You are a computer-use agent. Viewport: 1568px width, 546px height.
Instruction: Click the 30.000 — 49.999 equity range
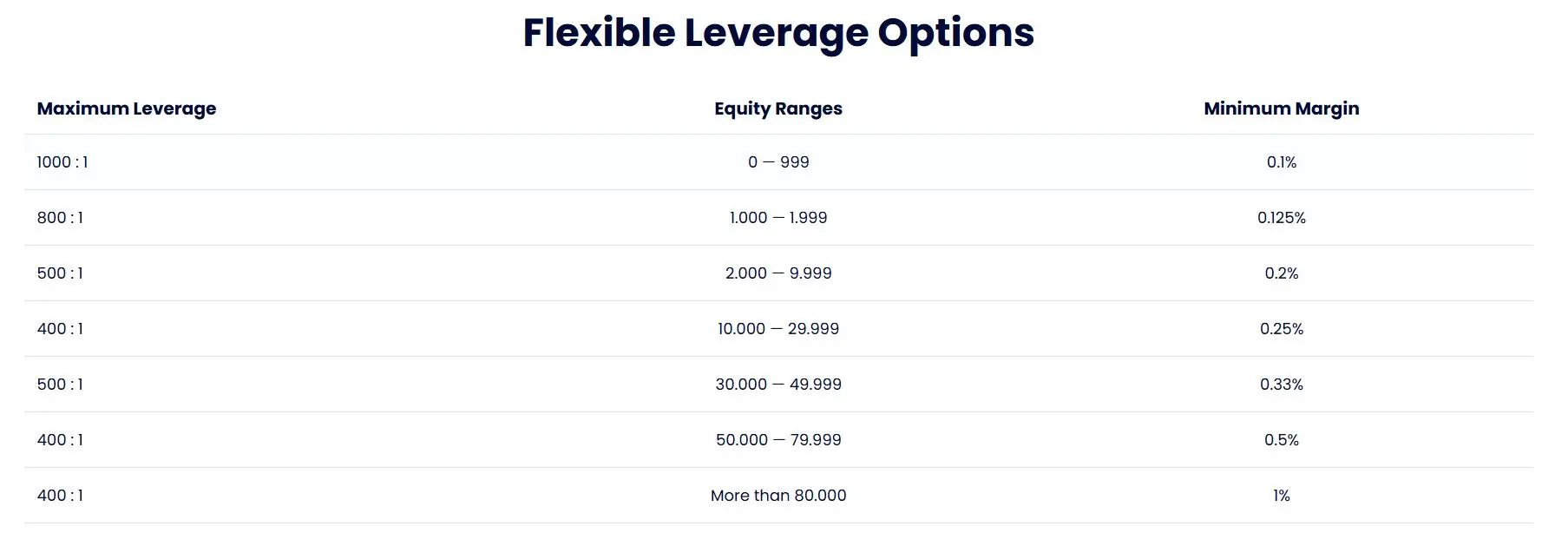pyautogui.click(x=778, y=385)
